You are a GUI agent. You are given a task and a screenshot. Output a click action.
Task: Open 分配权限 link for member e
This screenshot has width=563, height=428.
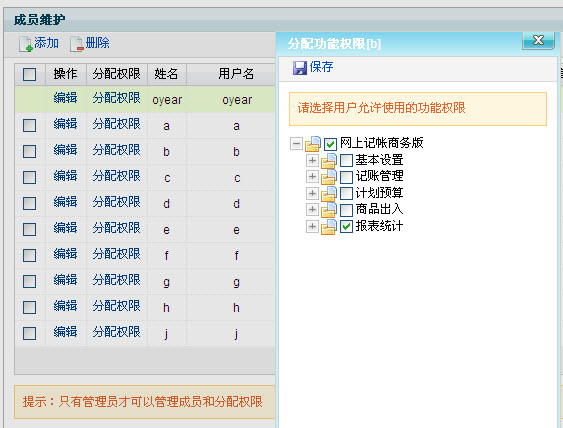[116, 228]
